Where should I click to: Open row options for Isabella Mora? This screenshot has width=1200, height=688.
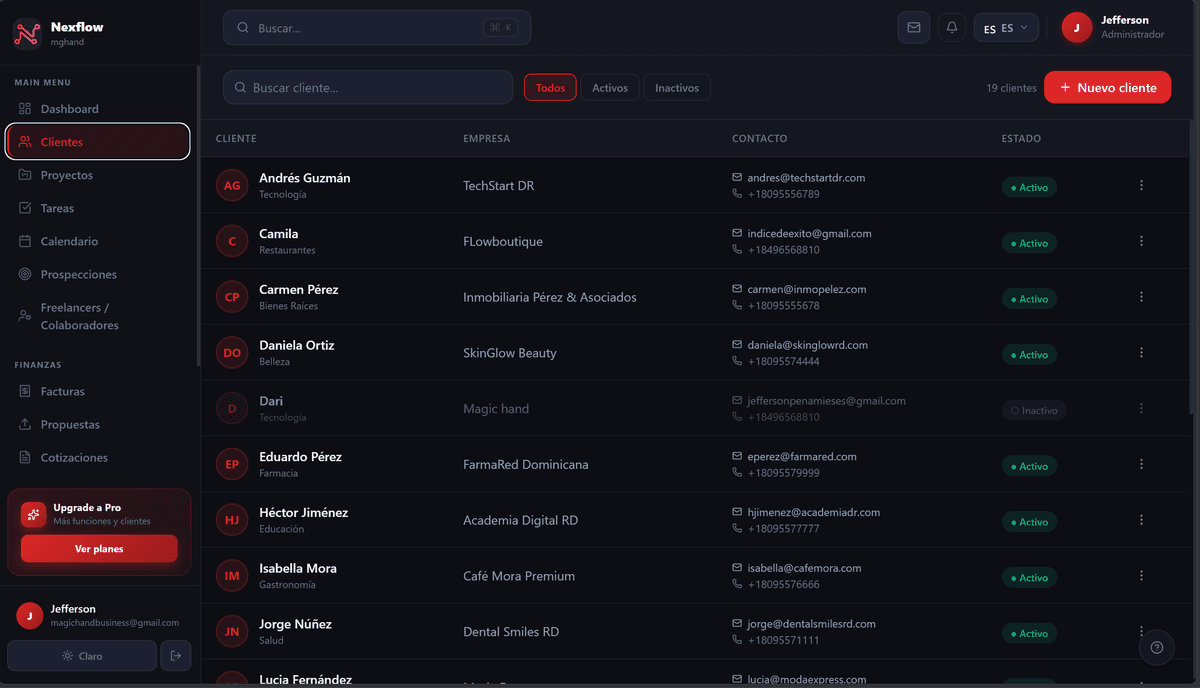coord(1141,576)
